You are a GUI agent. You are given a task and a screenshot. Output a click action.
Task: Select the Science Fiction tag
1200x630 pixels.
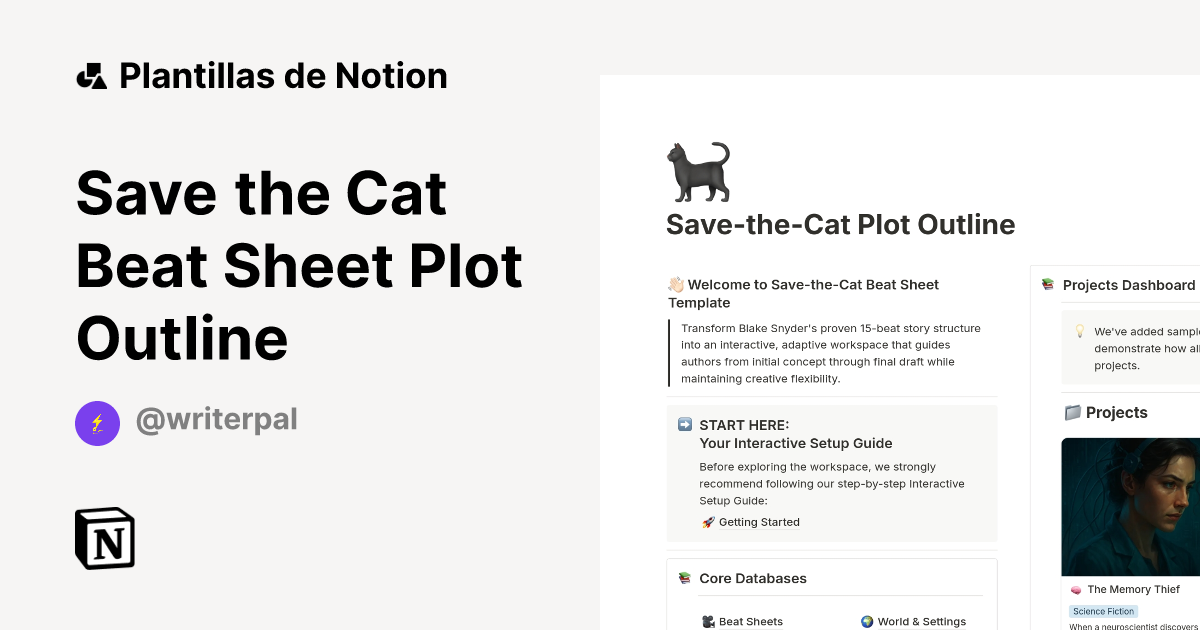tap(1103, 611)
